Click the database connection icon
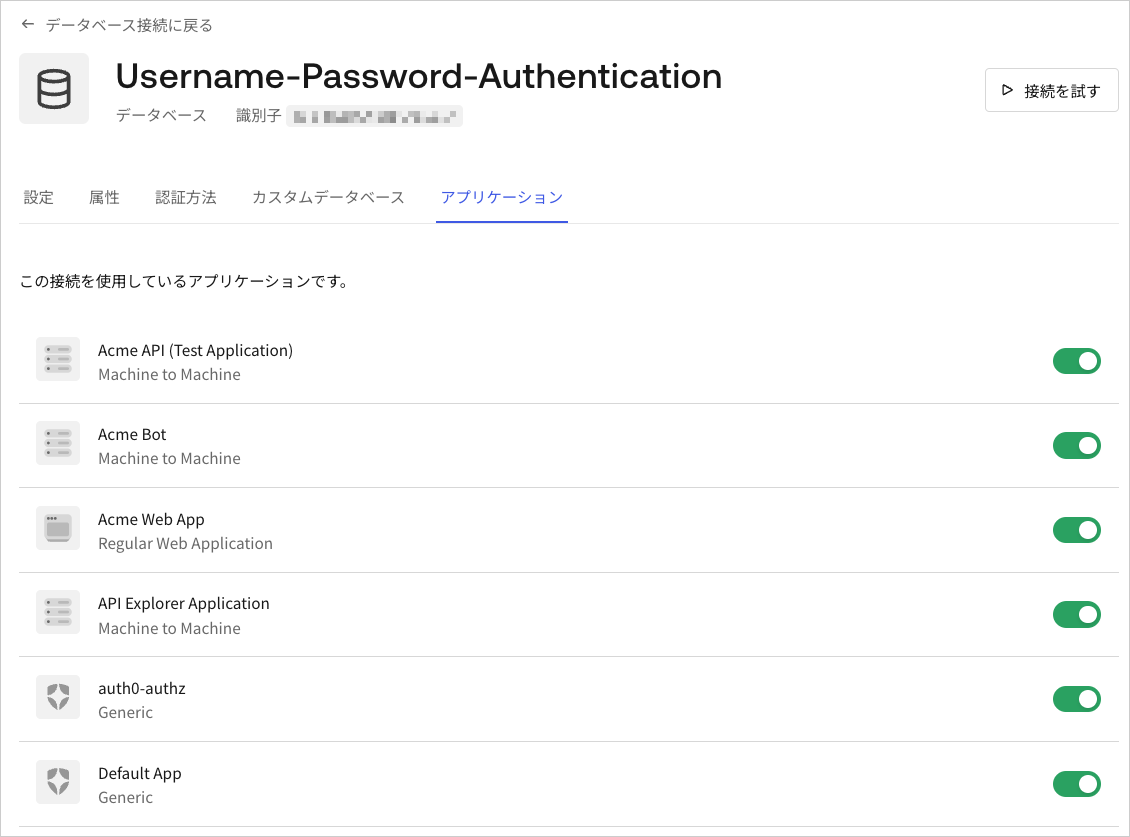 pyautogui.click(x=54, y=89)
